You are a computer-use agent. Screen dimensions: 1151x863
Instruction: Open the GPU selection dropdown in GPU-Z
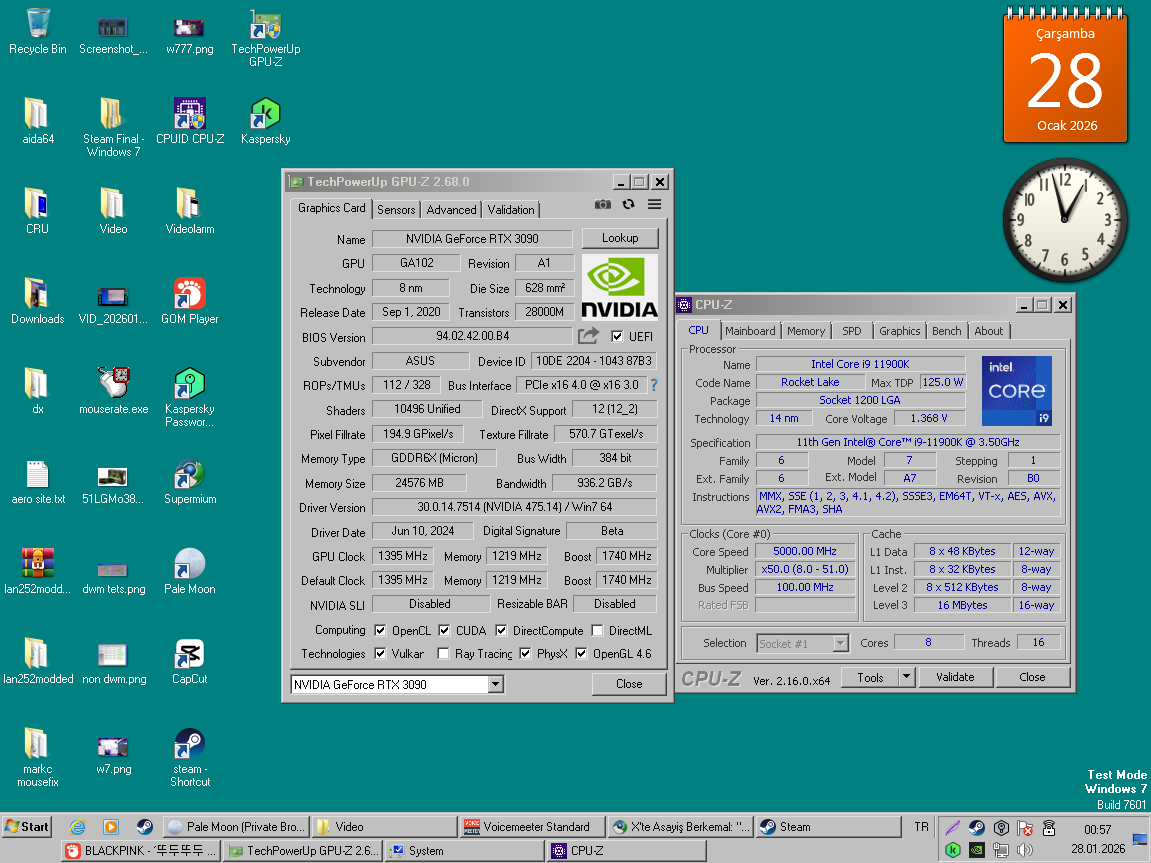tap(495, 684)
